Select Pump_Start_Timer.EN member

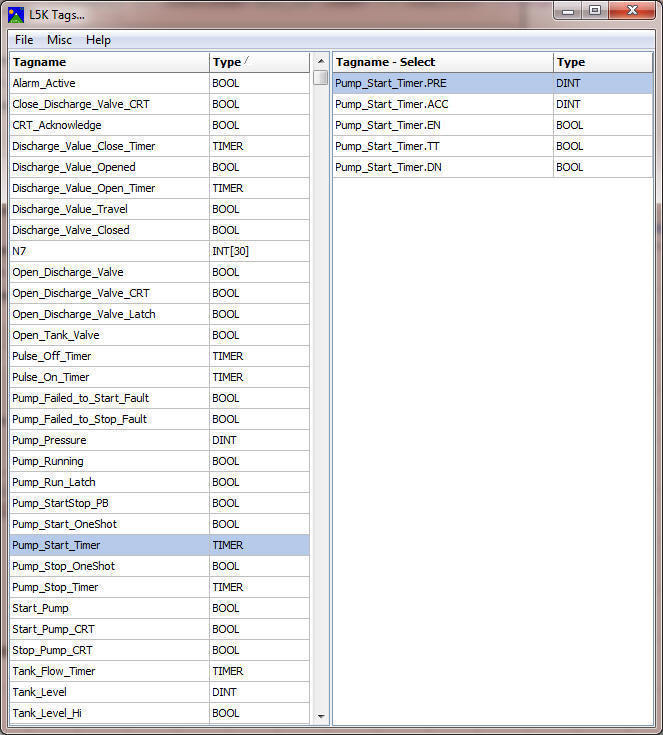tap(492, 125)
